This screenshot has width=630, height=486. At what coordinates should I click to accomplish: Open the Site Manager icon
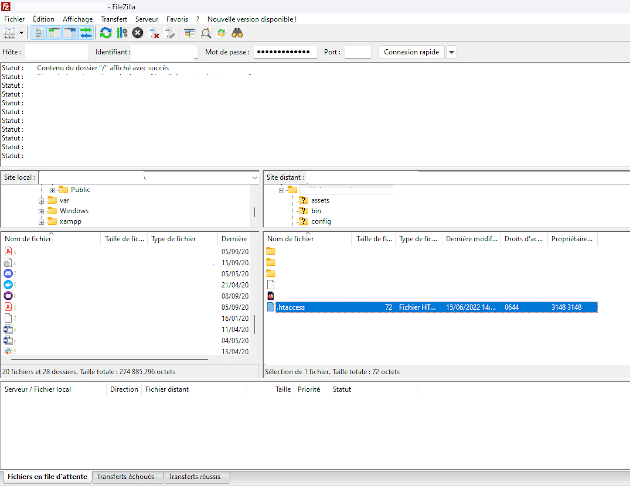click(x=11, y=33)
